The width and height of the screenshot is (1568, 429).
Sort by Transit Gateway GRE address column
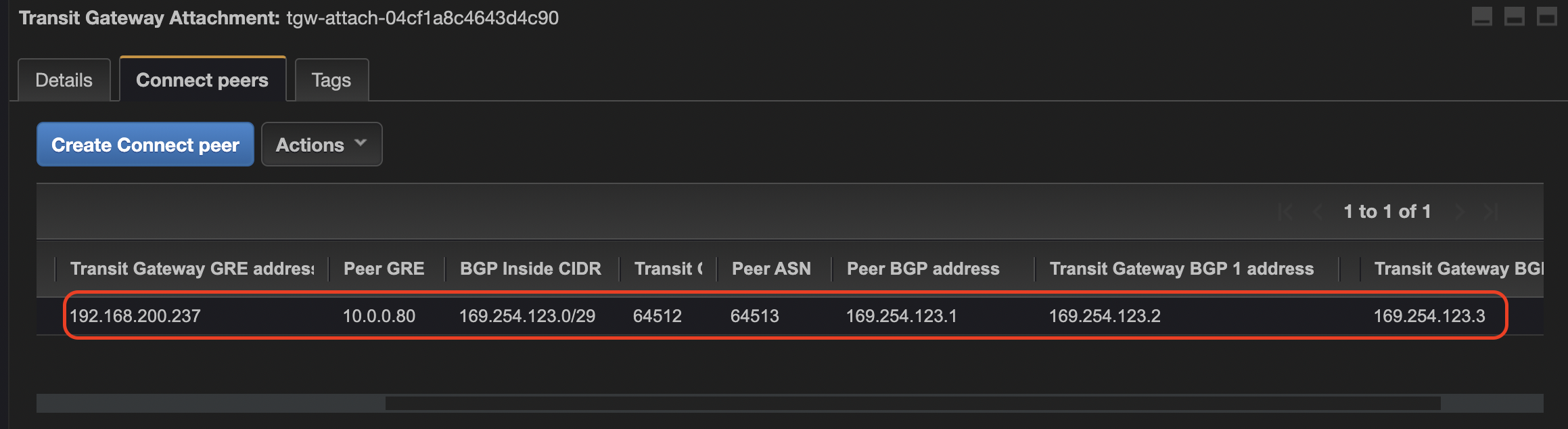pos(192,269)
